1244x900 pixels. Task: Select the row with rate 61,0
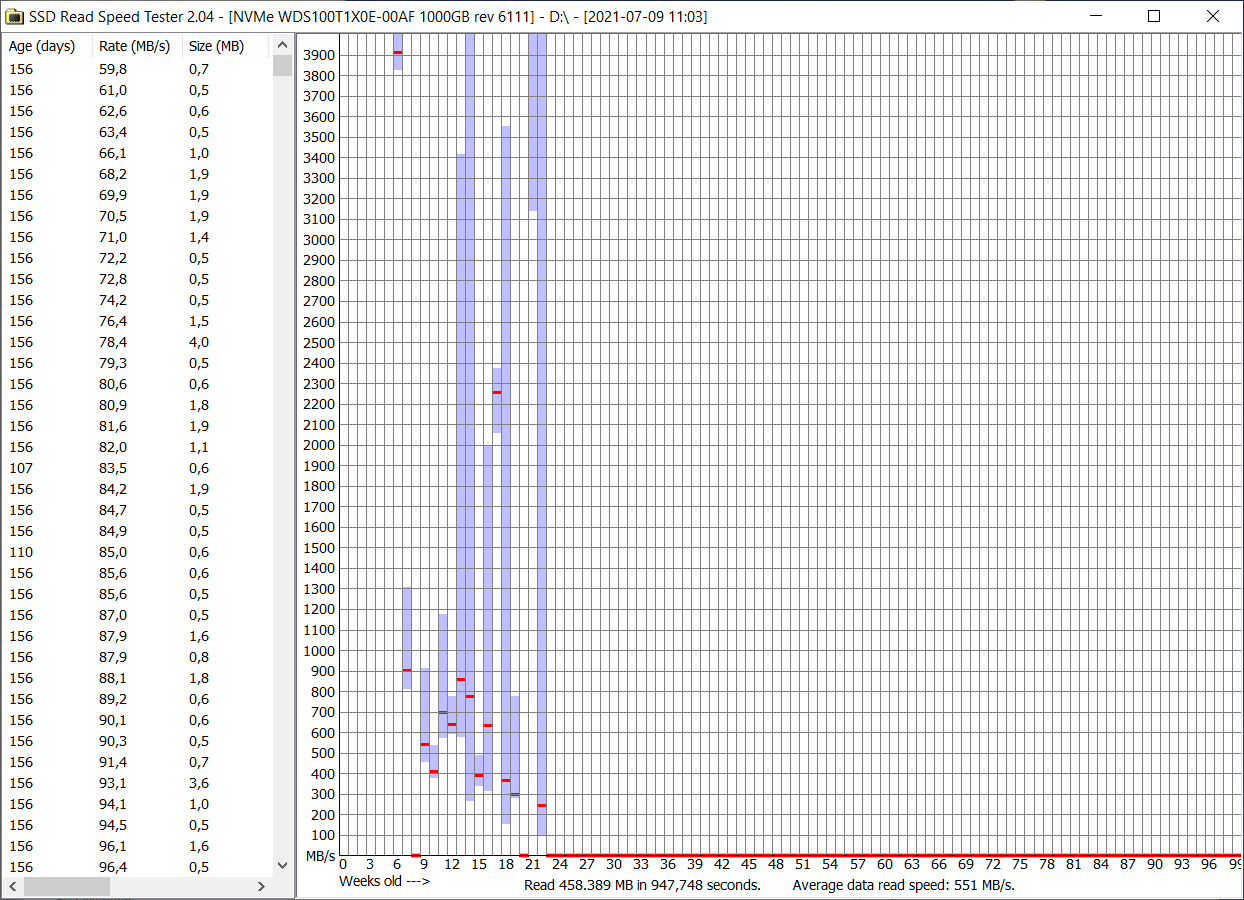pos(137,90)
